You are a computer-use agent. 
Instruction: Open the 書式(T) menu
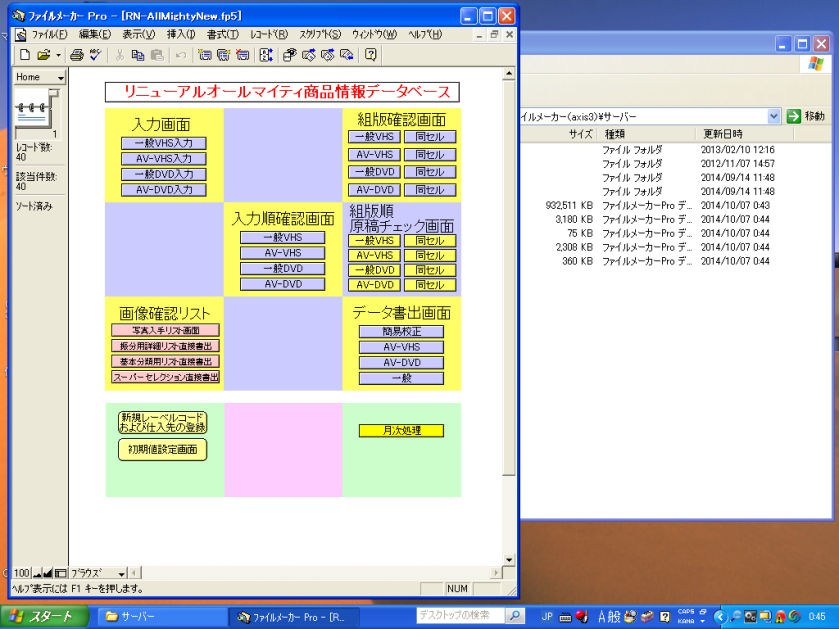[223, 35]
